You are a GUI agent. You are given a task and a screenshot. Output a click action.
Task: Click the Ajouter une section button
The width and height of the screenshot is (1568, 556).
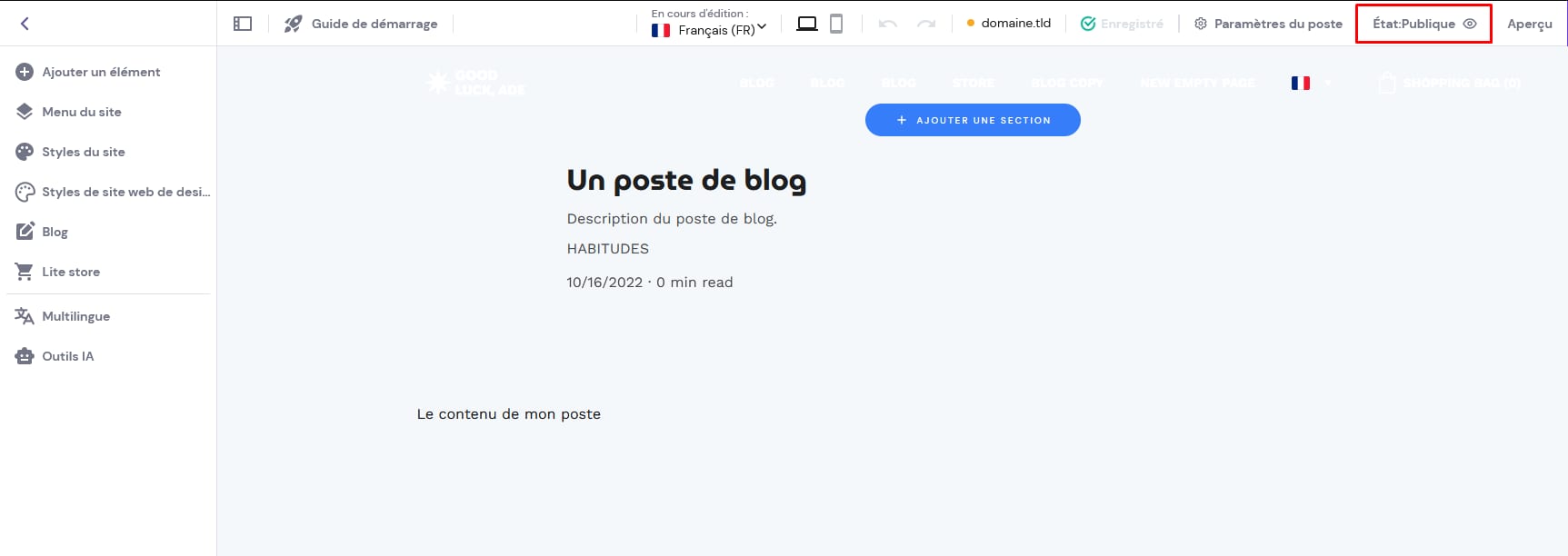(x=973, y=120)
